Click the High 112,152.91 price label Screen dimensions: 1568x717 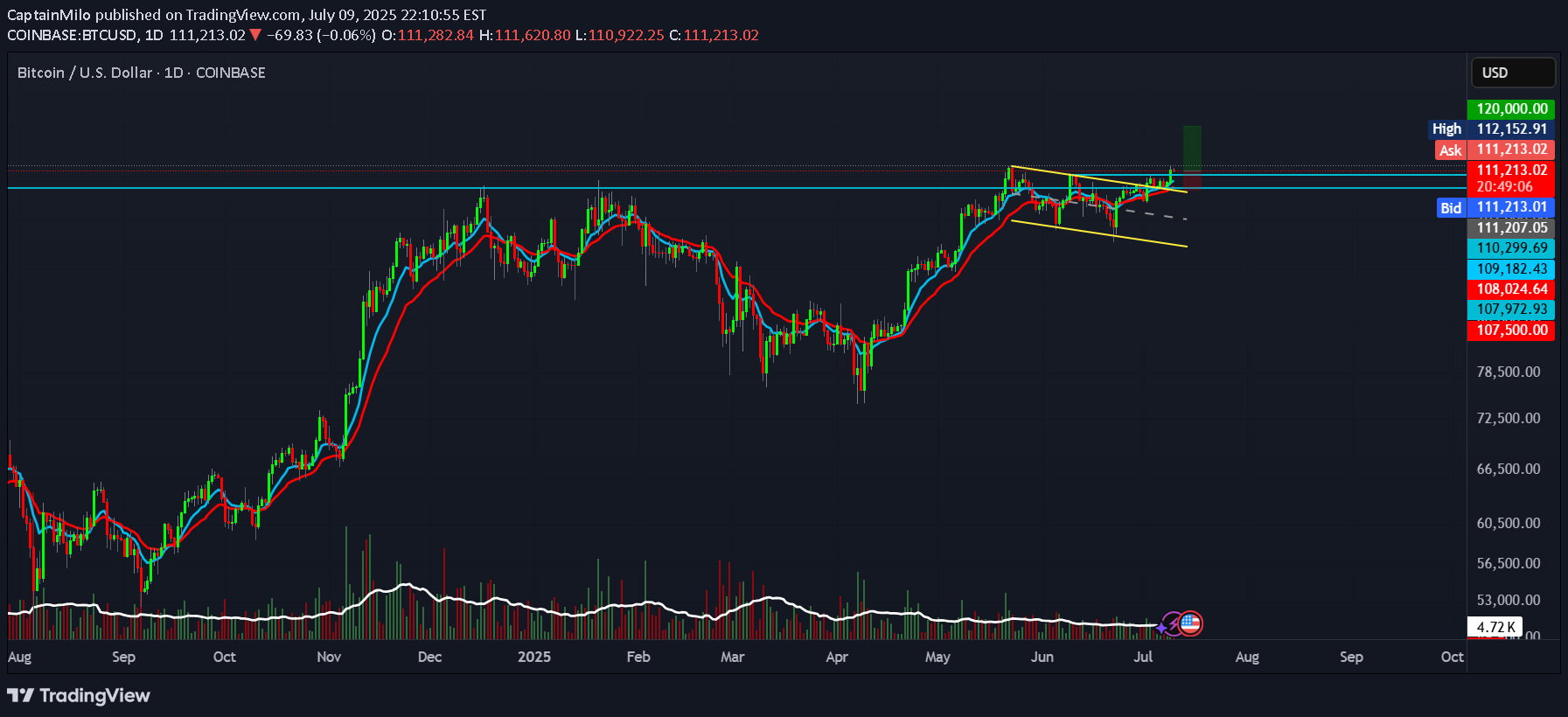1491,129
